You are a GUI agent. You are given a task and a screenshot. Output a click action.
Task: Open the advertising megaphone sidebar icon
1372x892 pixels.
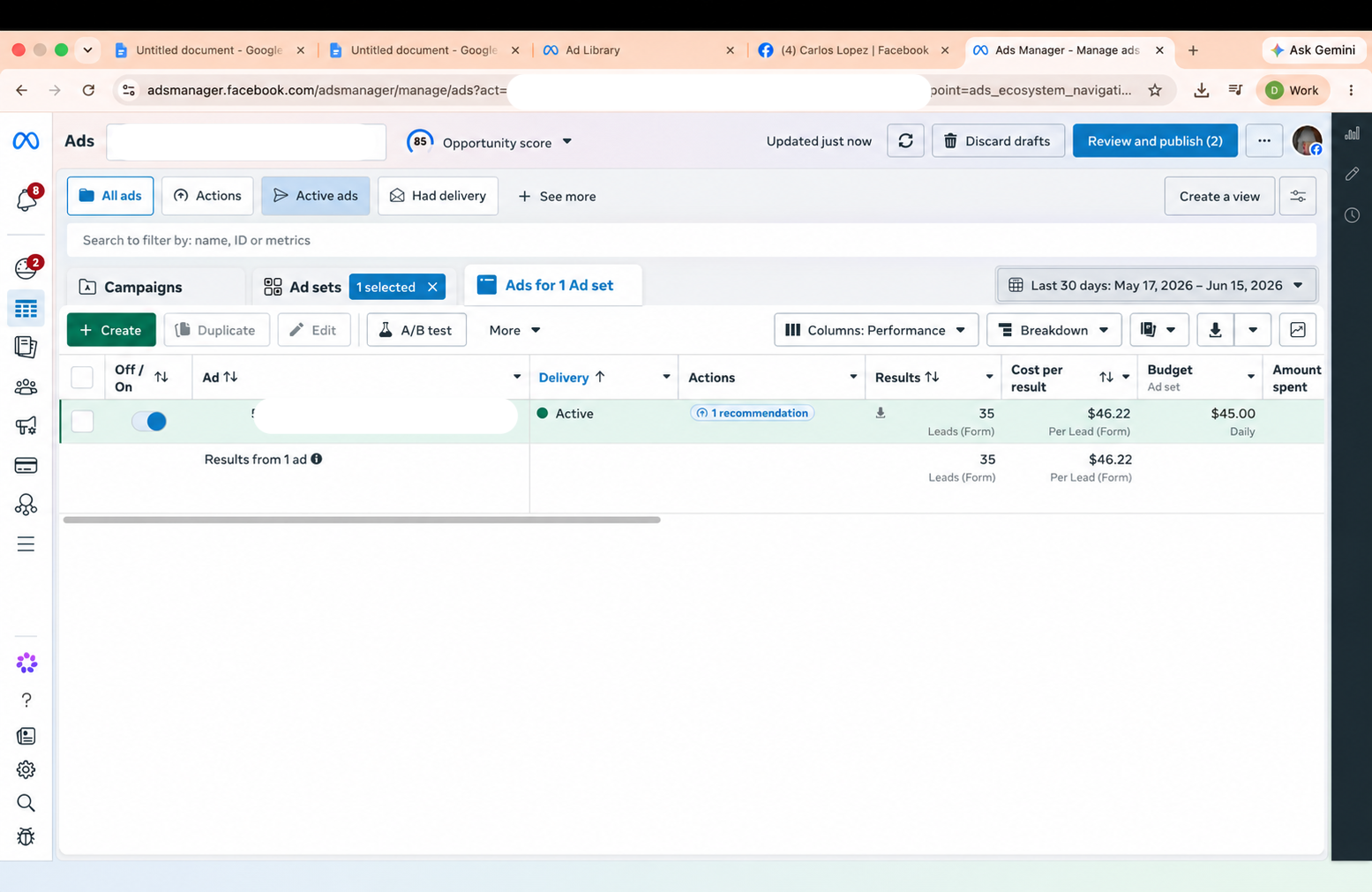click(26, 426)
